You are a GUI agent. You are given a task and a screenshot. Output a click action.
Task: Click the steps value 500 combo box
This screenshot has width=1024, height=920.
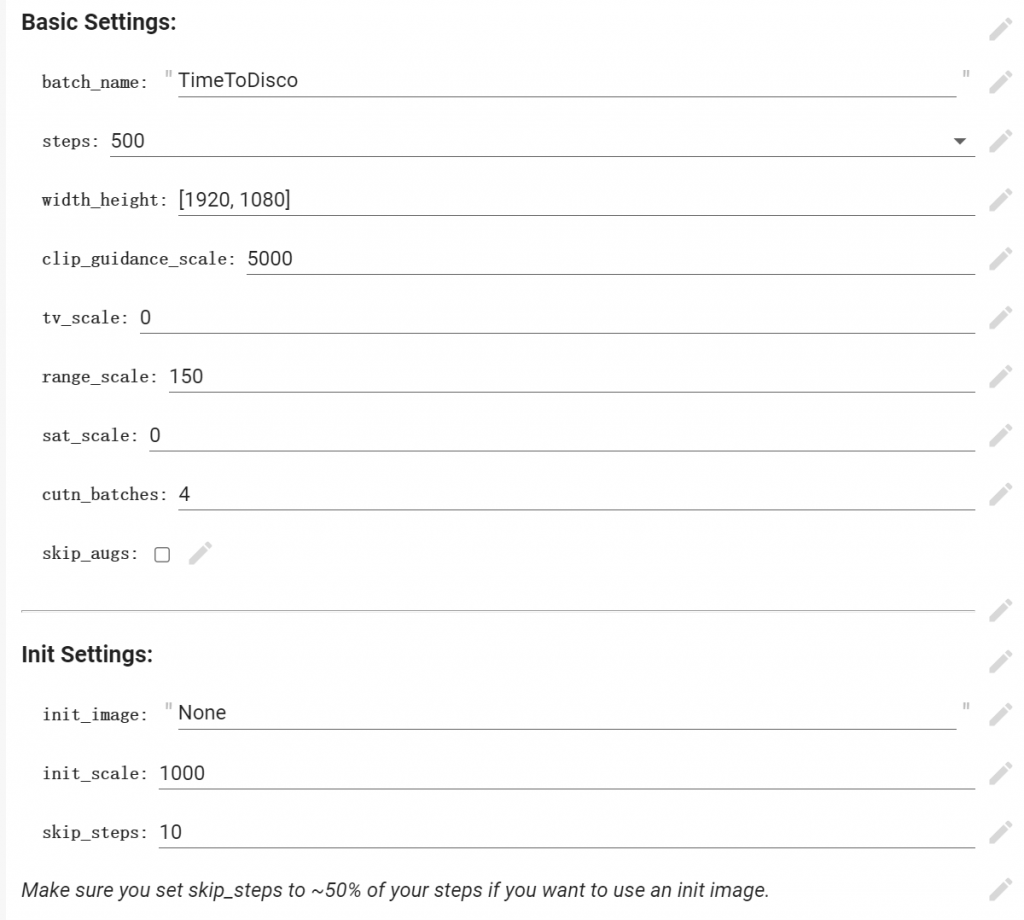tap(542, 141)
